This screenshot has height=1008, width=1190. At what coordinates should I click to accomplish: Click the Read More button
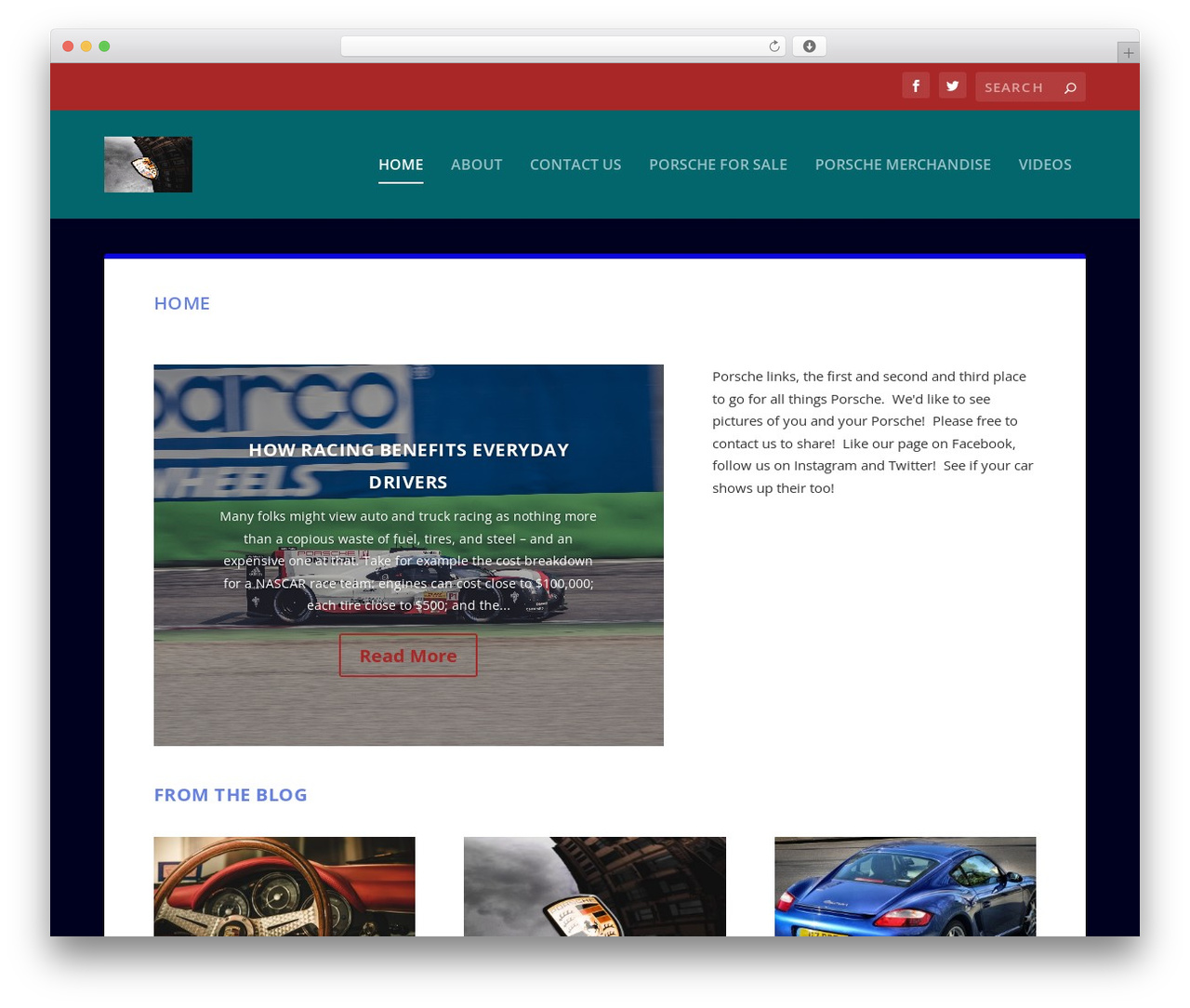pos(408,656)
